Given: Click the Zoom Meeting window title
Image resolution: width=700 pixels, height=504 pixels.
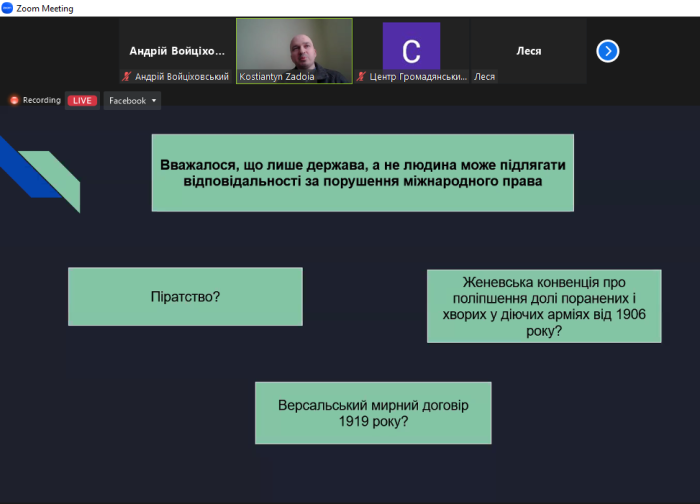Looking at the screenshot, I should tap(45, 8).
